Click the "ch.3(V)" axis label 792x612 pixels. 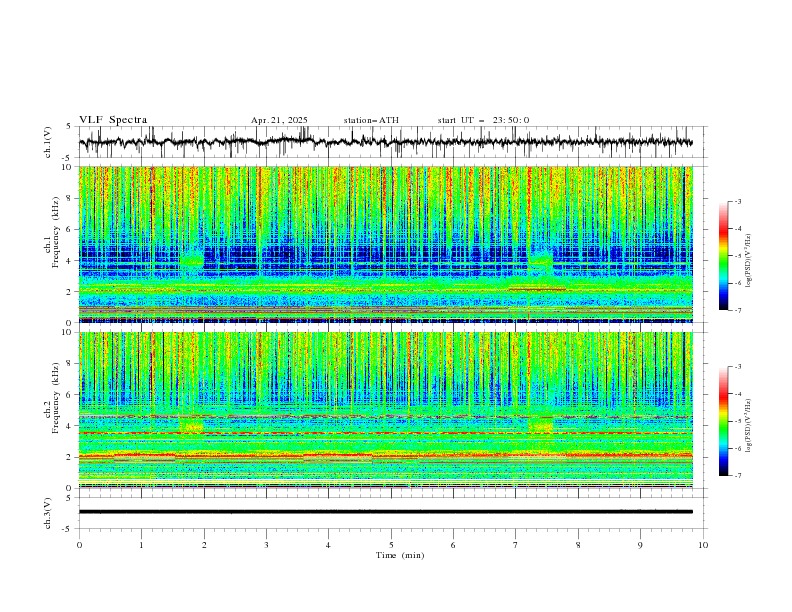point(48,513)
